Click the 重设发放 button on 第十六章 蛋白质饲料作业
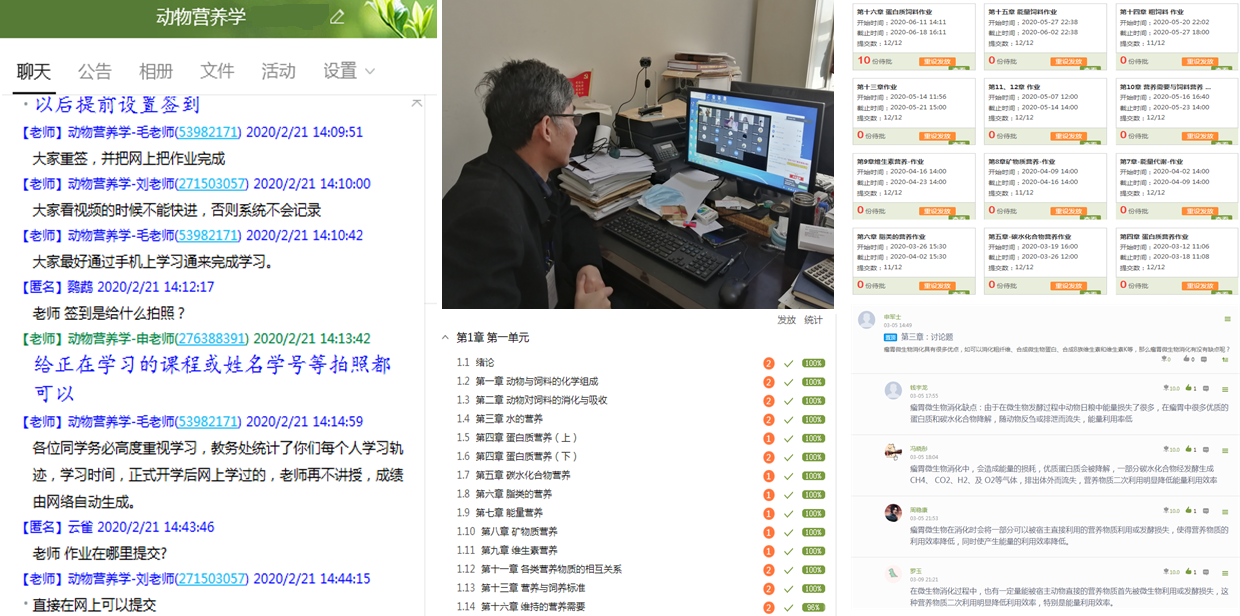The height and width of the screenshot is (616, 1240). 939,61
